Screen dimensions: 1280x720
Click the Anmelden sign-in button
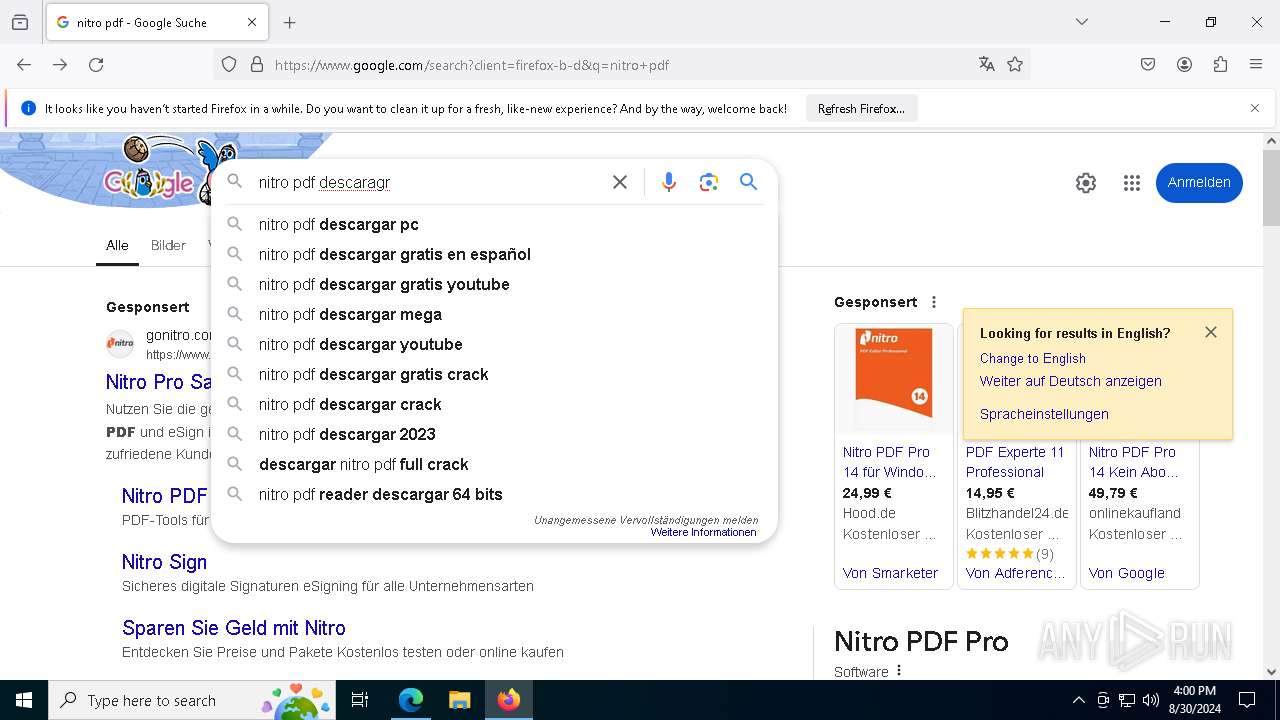click(1199, 182)
